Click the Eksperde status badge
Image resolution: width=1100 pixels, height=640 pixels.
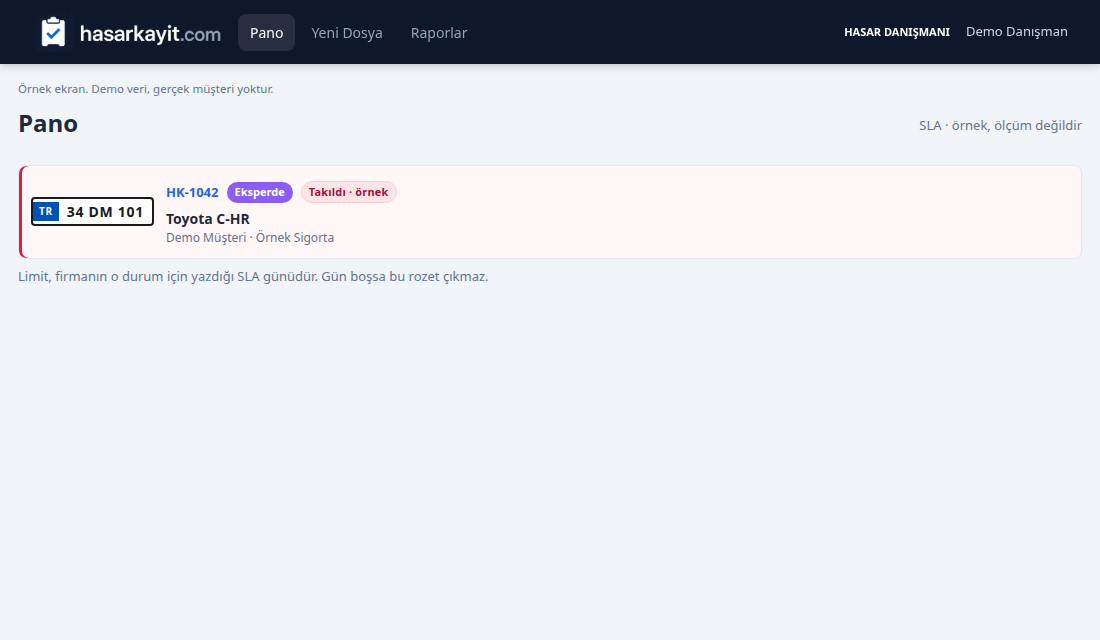(x=260, y=192)
